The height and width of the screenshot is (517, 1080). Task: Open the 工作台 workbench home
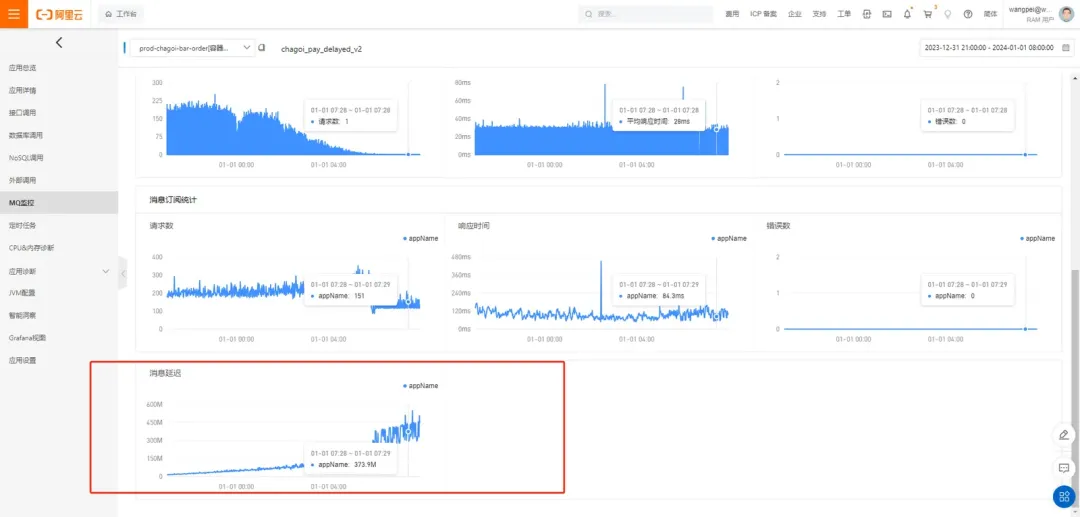click(121, 14)
